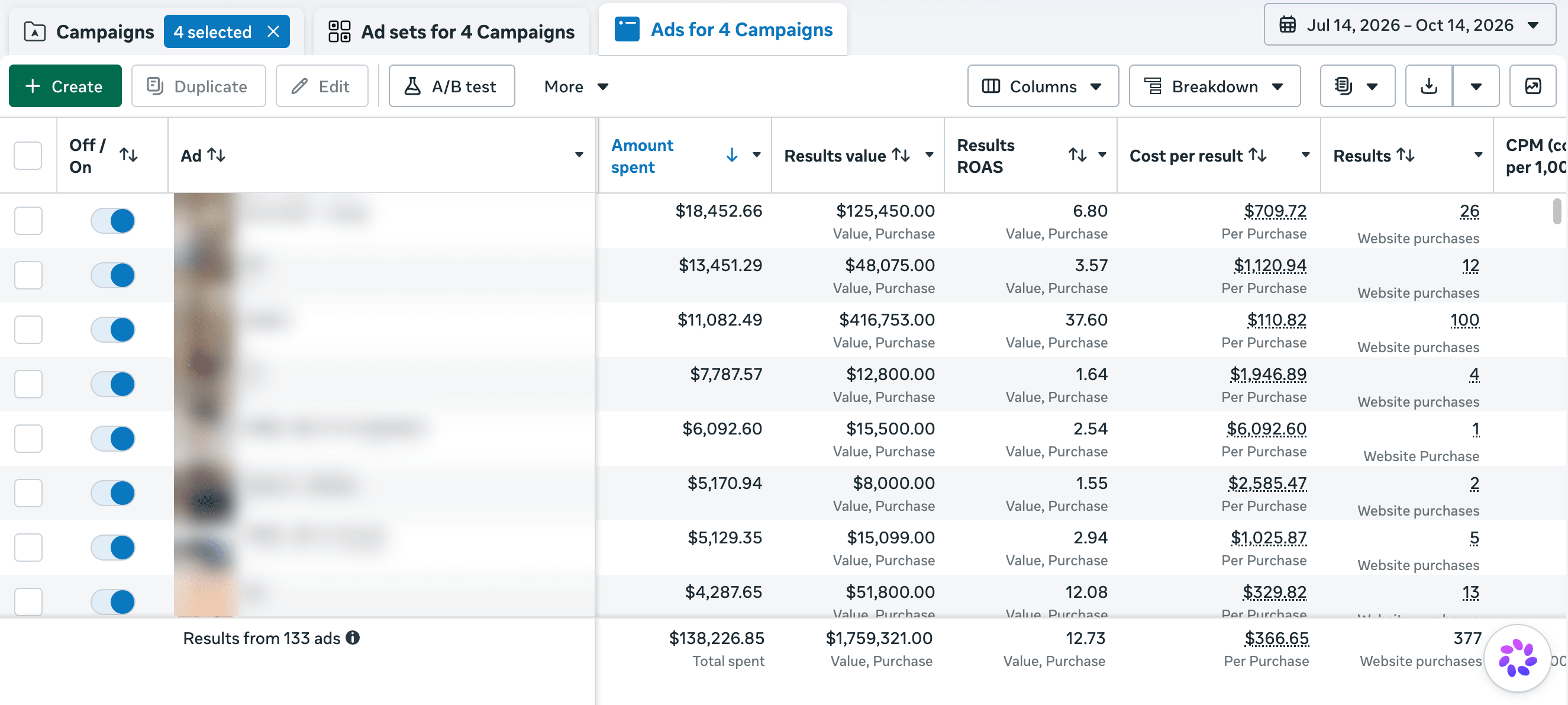Toggle Amount spent descending sort arrow
The image size is (1568, 705).
(732, 155)
